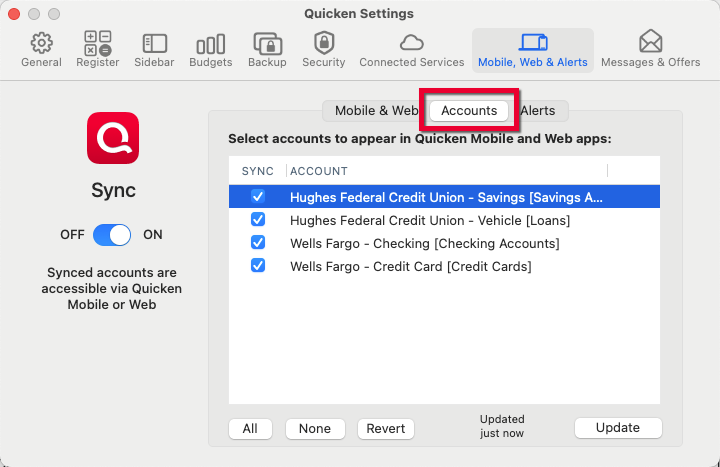
Task: Click the All button
Action: pos(250,428)
